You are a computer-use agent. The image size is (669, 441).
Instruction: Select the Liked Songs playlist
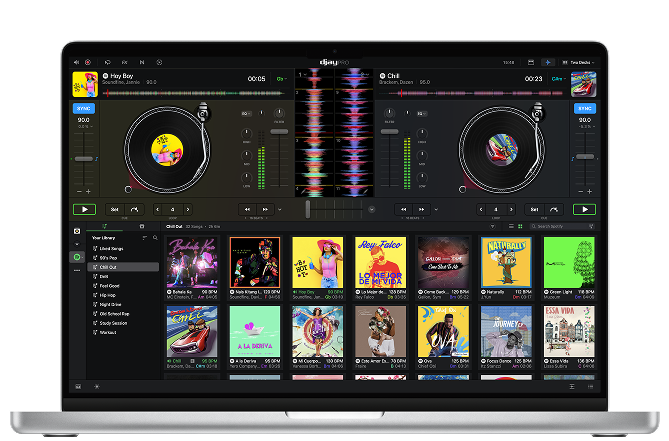(x=123, y=248)
